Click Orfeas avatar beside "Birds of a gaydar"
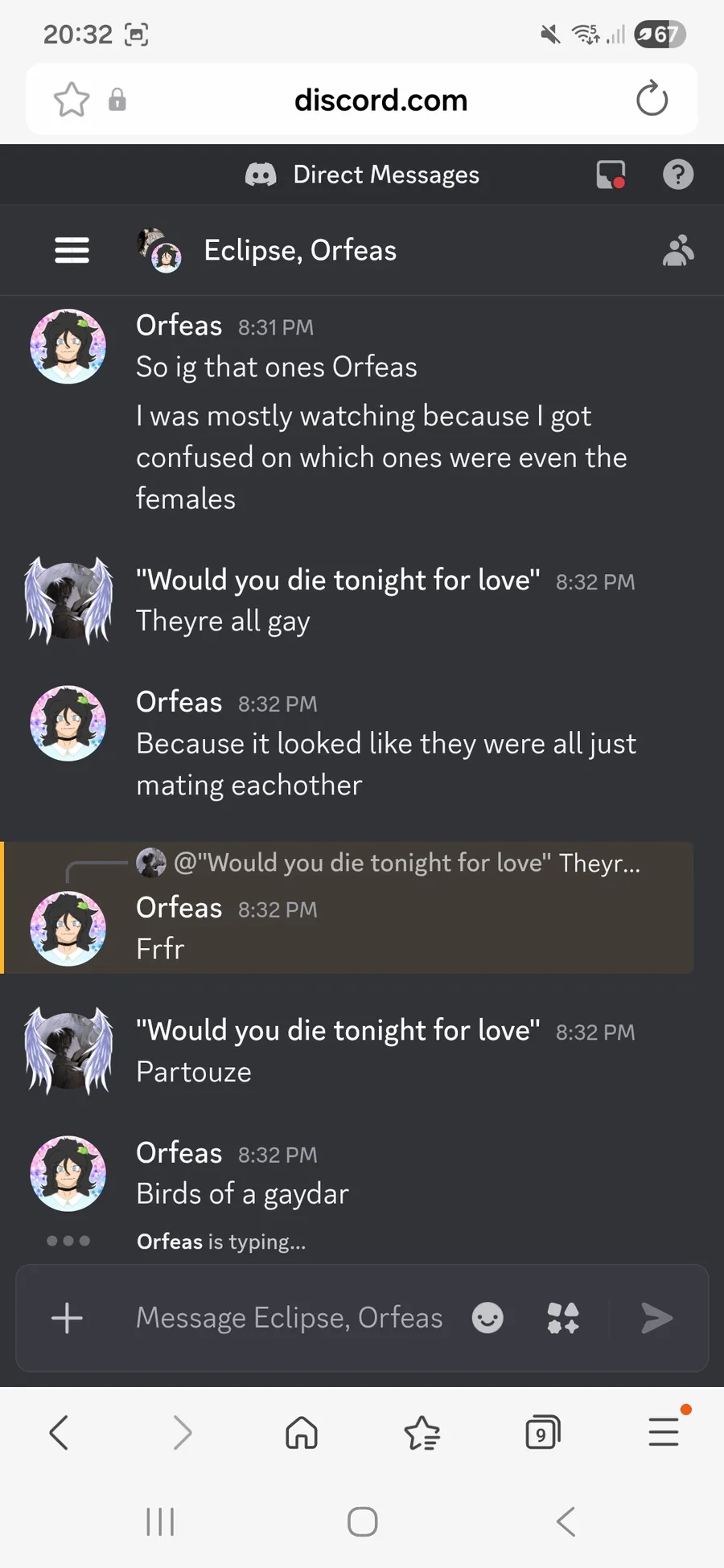 point(68,1173)
